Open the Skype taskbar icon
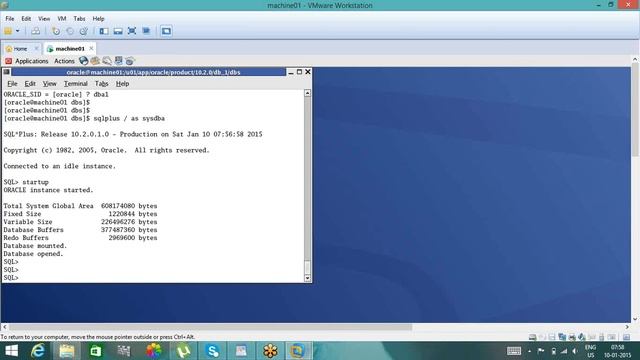 click(x=212, y=351)
